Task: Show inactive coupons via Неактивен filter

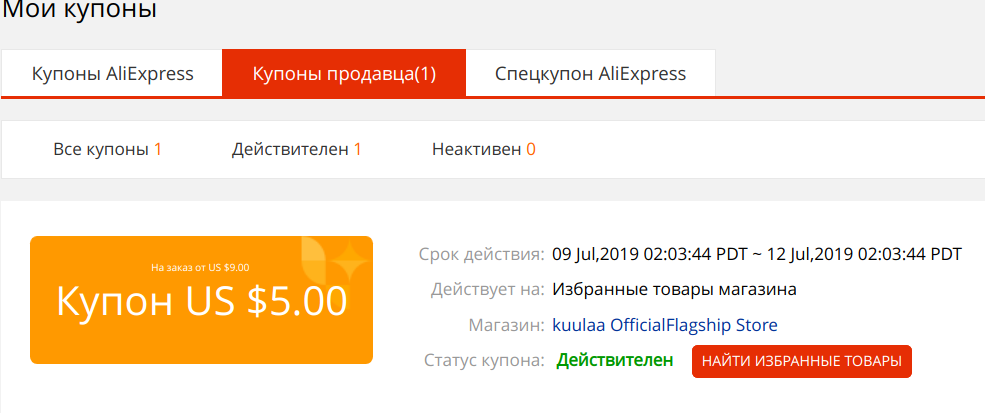Action: click(484, 150)
